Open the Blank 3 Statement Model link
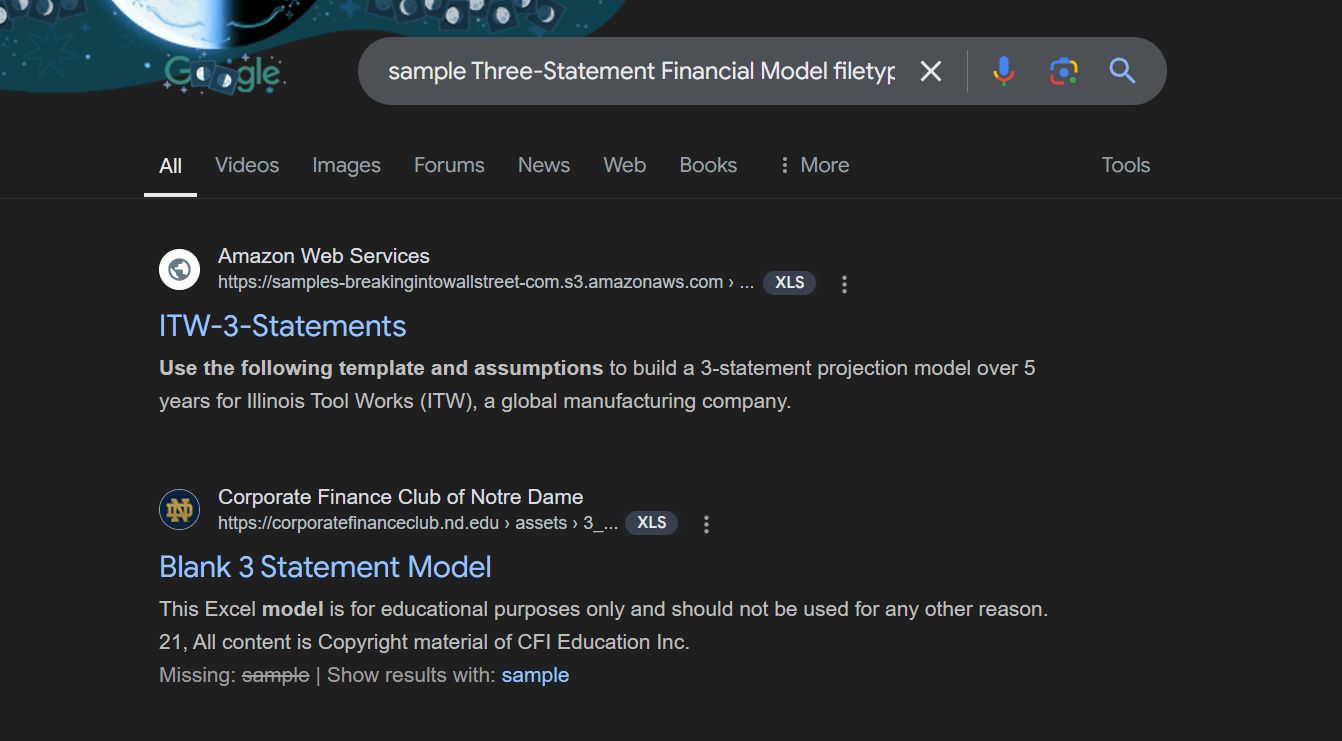The height and width of the screenshot is (741, 1342). pyautogui.click(x=325, y=567)
